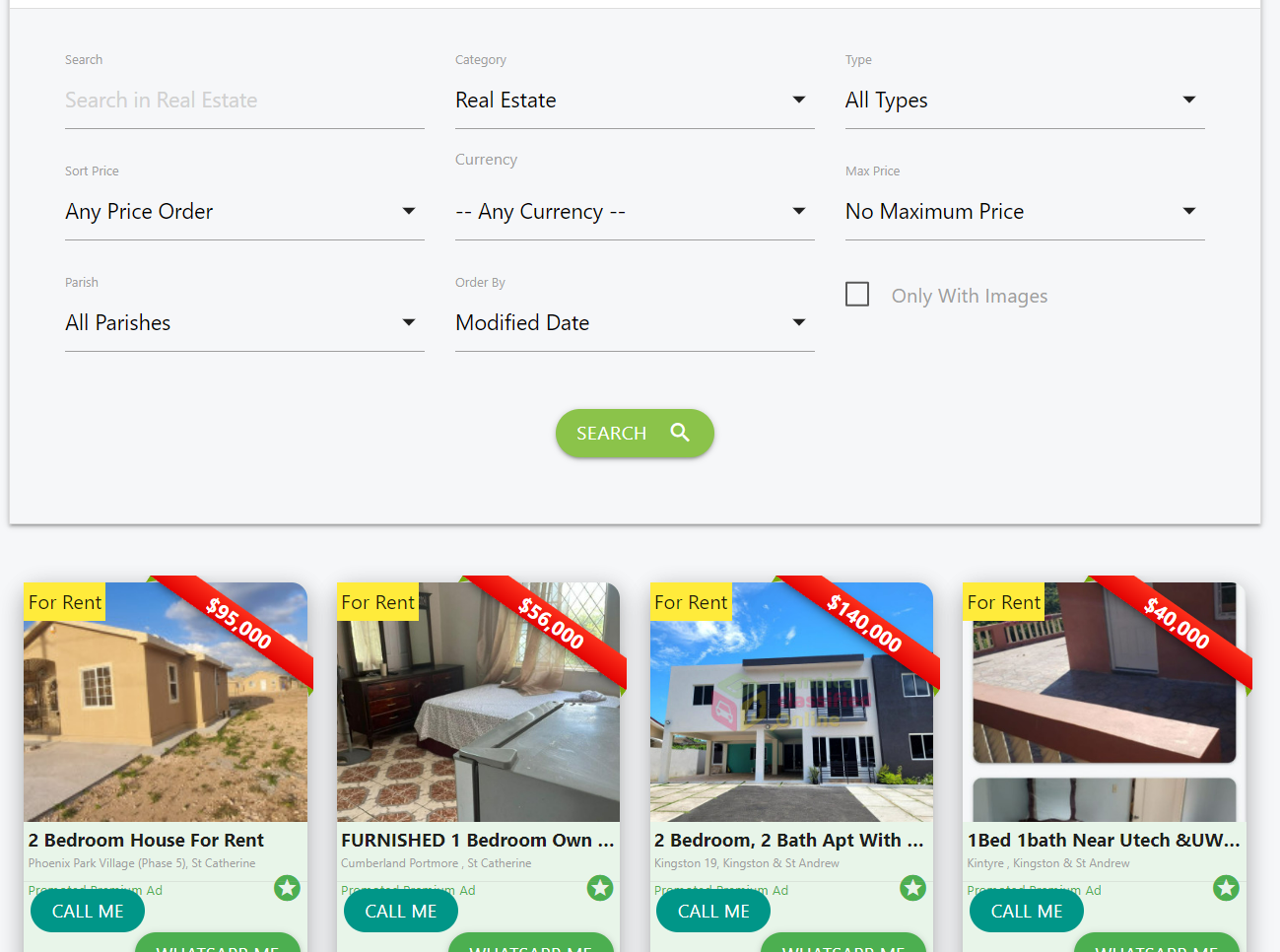The width and height of the screenshot is (1280, 952).
Task: Click the For Rent tag on $40,000 listing
Action: [x=1004, y=602]
